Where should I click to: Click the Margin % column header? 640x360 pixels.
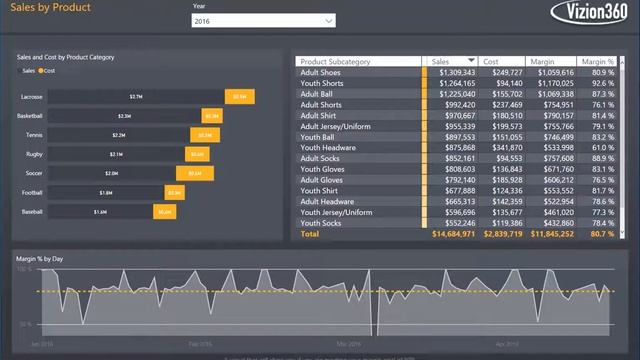click(x=597, y=61)
